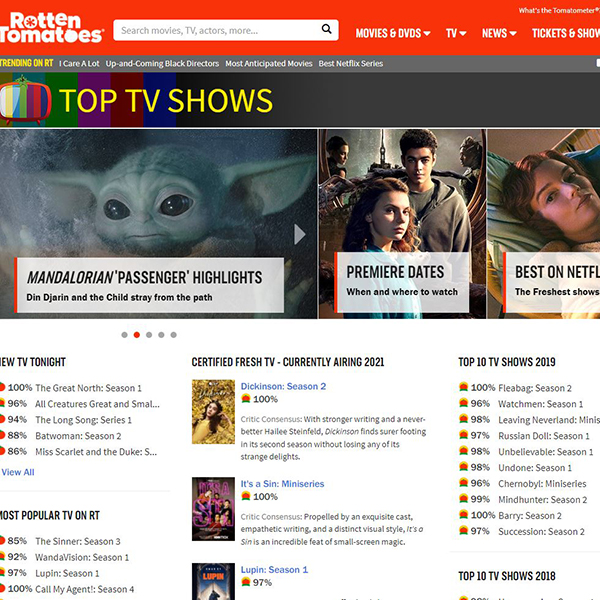Open All Creatures Great and Small entry
This screenshot has height=600, width=600.
tap(97, 404)
